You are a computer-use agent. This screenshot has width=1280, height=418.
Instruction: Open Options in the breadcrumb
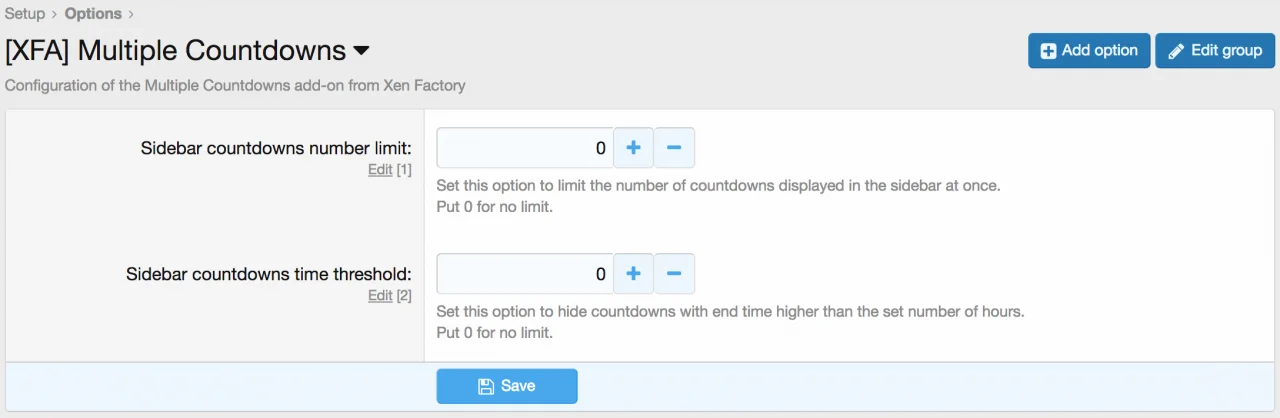(93, 14)
